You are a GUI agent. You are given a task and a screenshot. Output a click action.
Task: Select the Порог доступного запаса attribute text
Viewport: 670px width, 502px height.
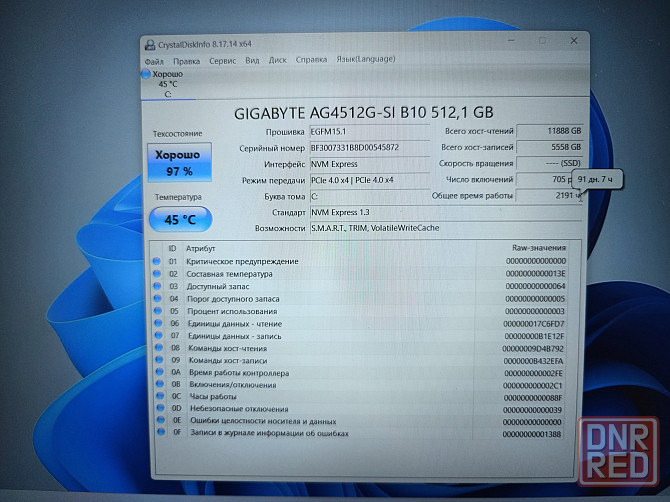pyautogui.click(x=233, y=299)
